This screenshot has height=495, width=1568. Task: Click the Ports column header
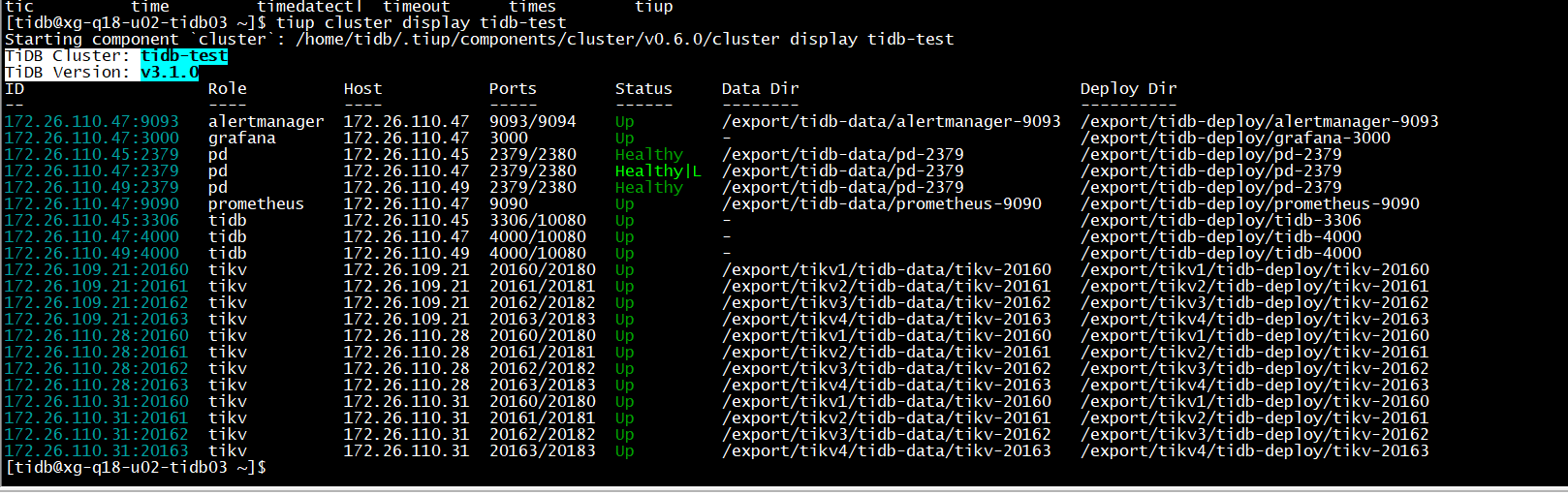[x=514, y=89]
